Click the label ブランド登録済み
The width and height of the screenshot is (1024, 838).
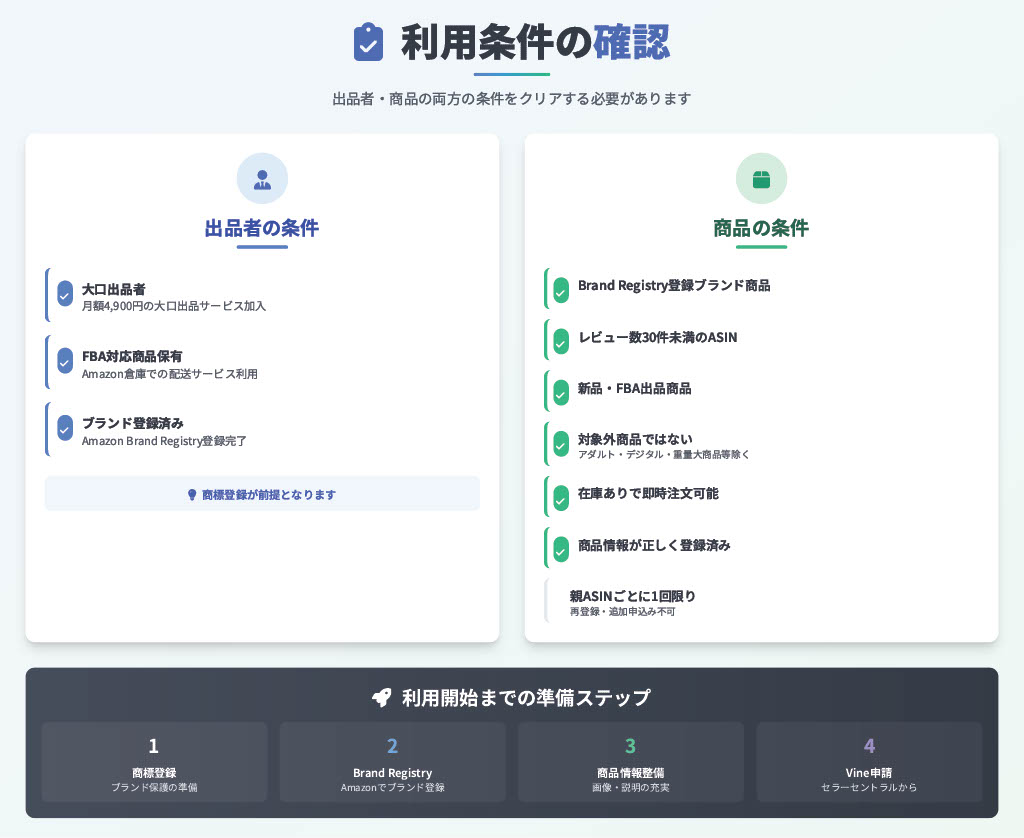(133, 423)
